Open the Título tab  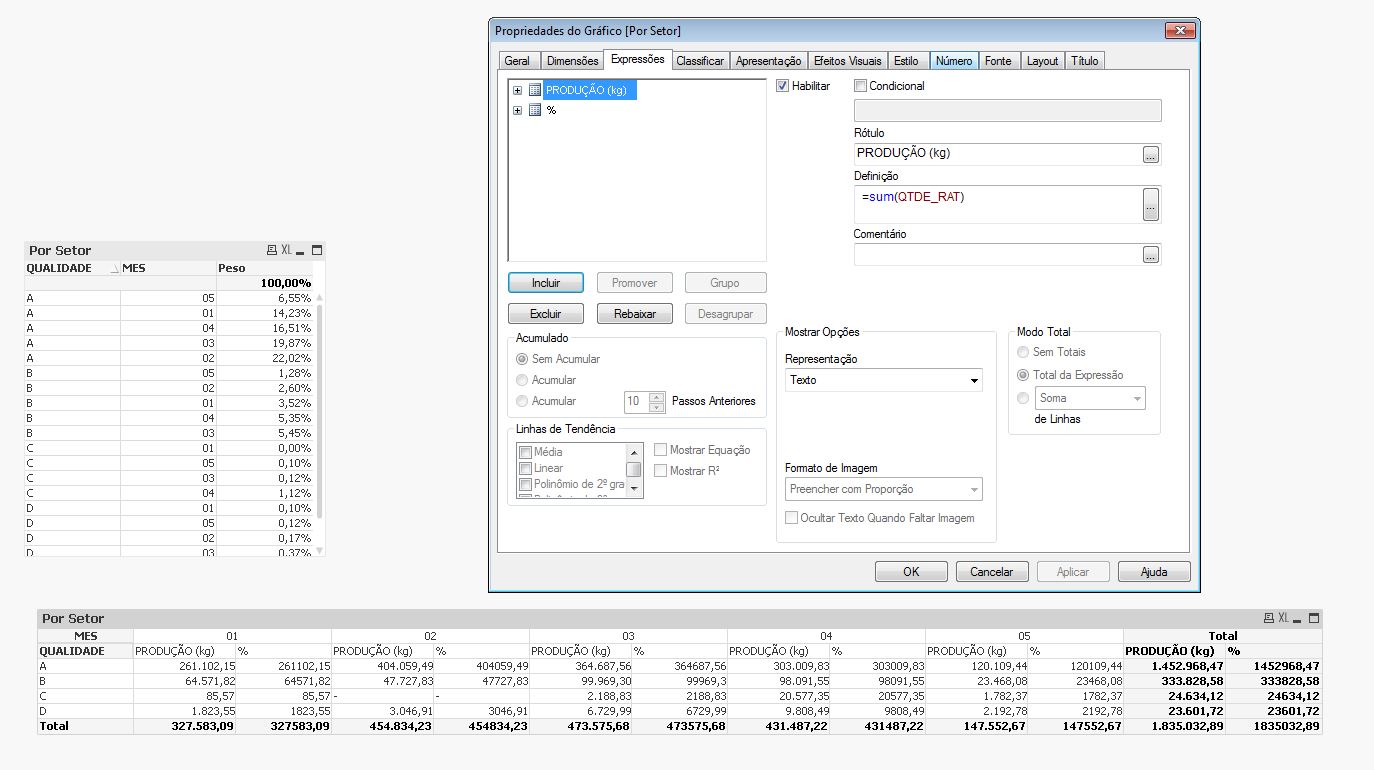coord(1084,61)
